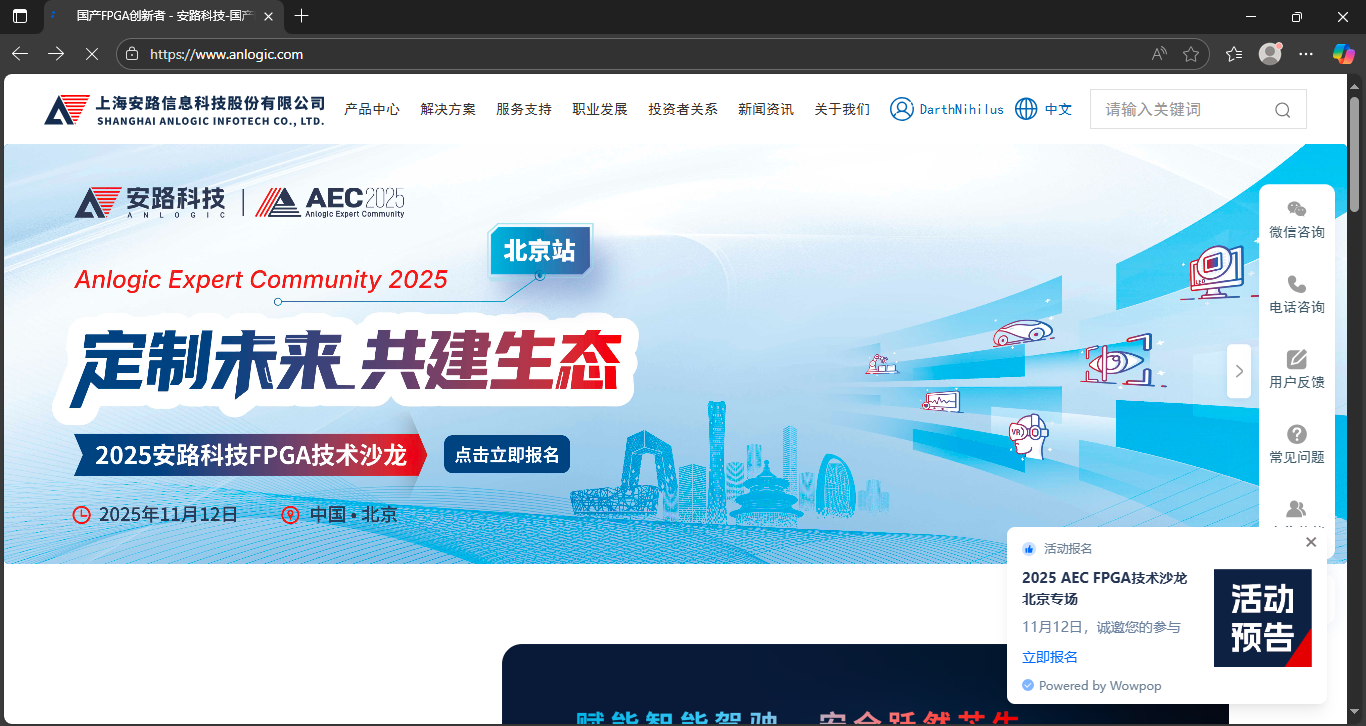Open Copilot from the browser toolbar
This screenshot has height=726, width=1366.
pos(1343,54)
